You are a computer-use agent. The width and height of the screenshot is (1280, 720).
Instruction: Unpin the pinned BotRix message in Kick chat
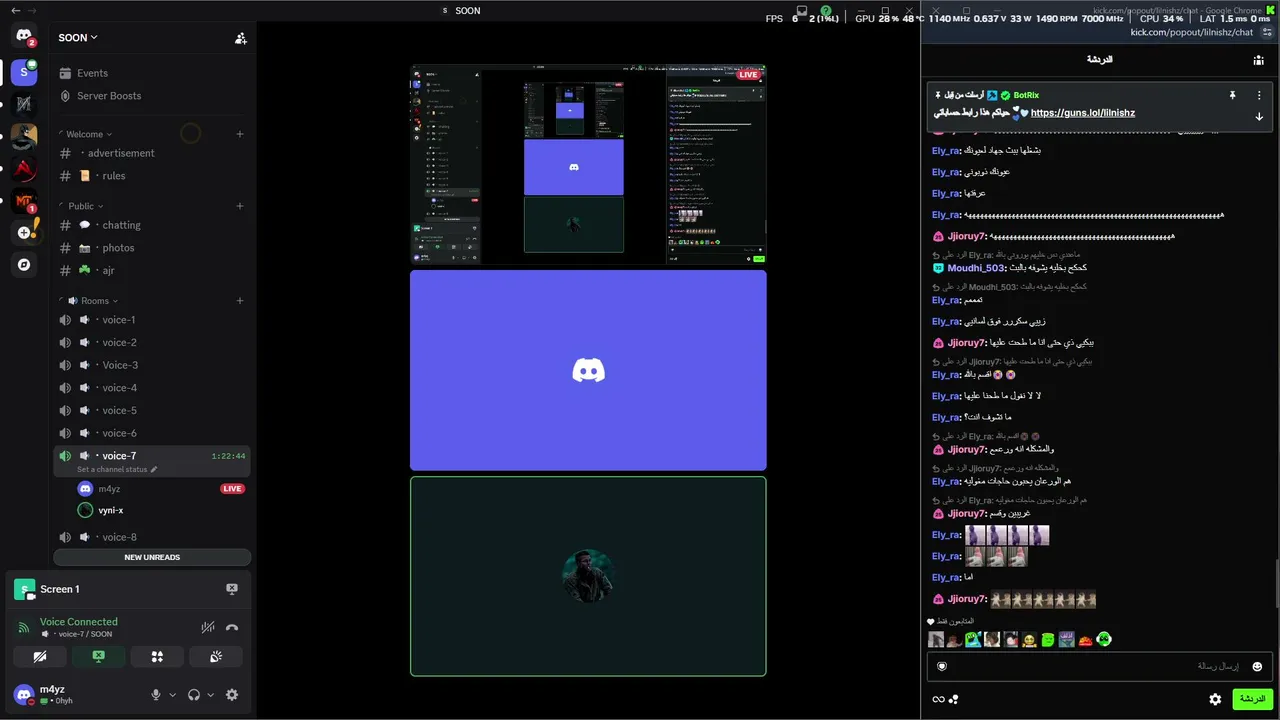(x=1233, y=95)
